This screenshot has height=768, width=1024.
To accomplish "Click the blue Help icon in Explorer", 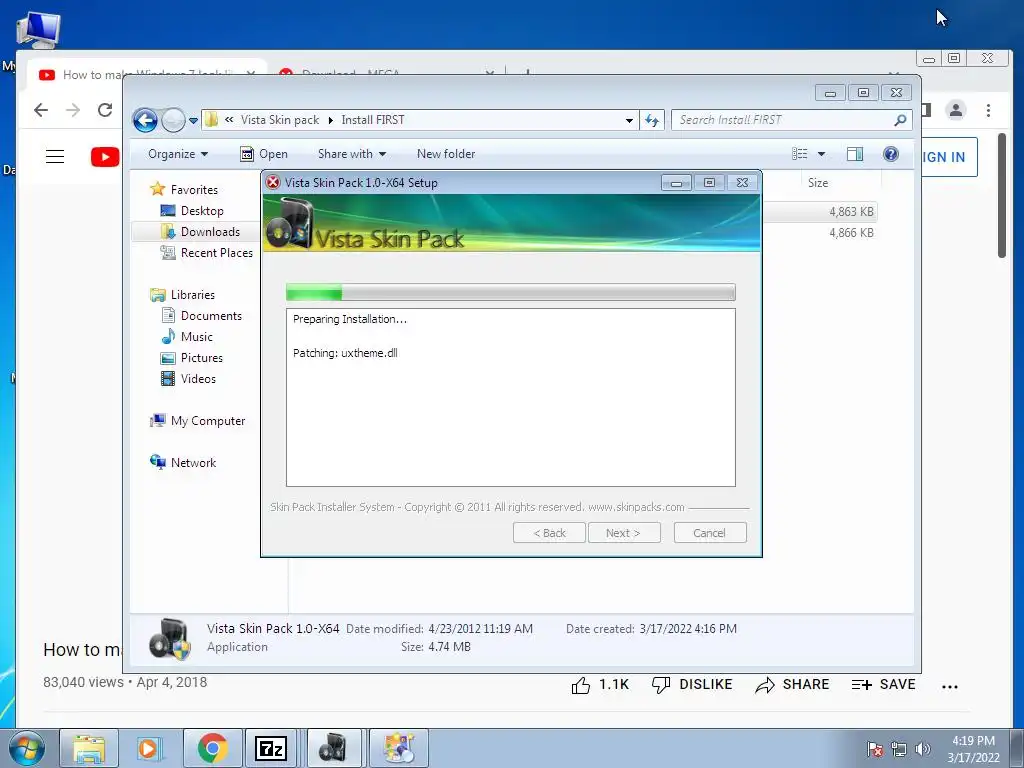I will pos(891,154).
